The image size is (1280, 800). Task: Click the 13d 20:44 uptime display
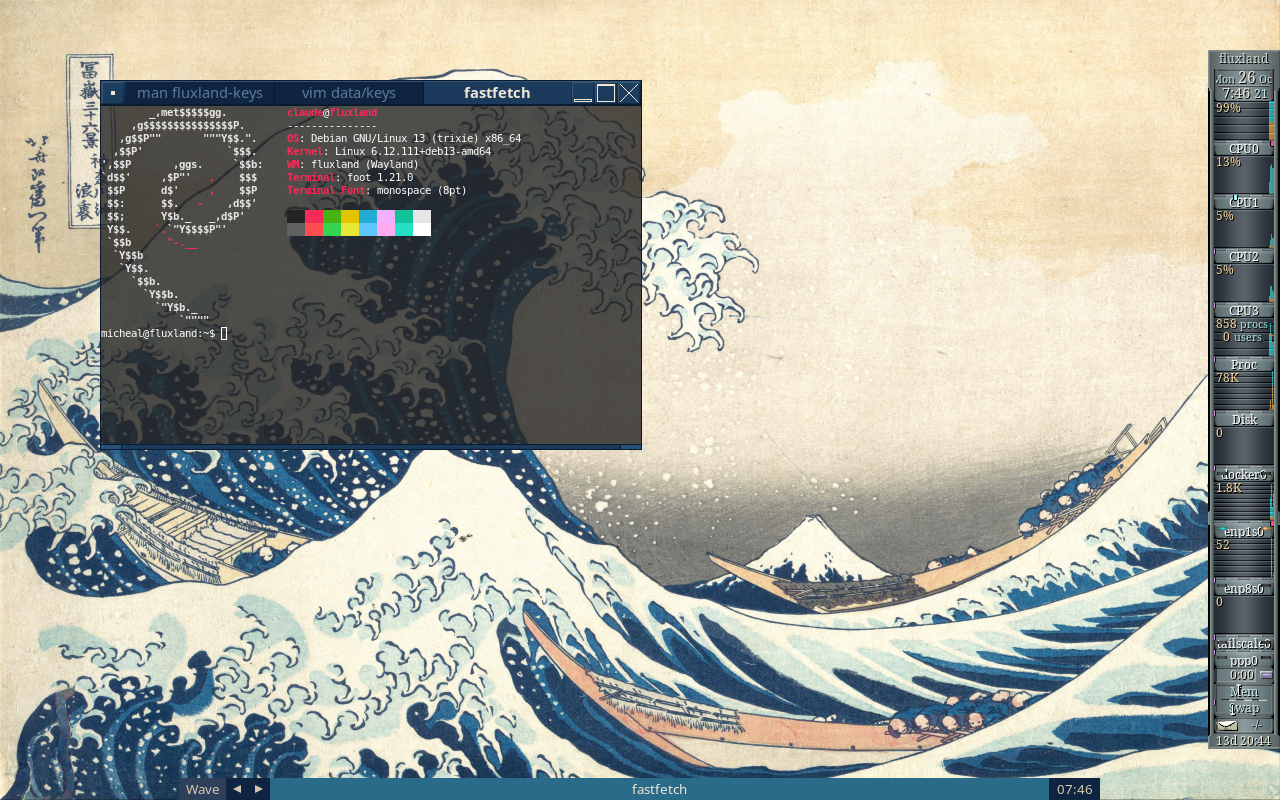pos(1244,741)
